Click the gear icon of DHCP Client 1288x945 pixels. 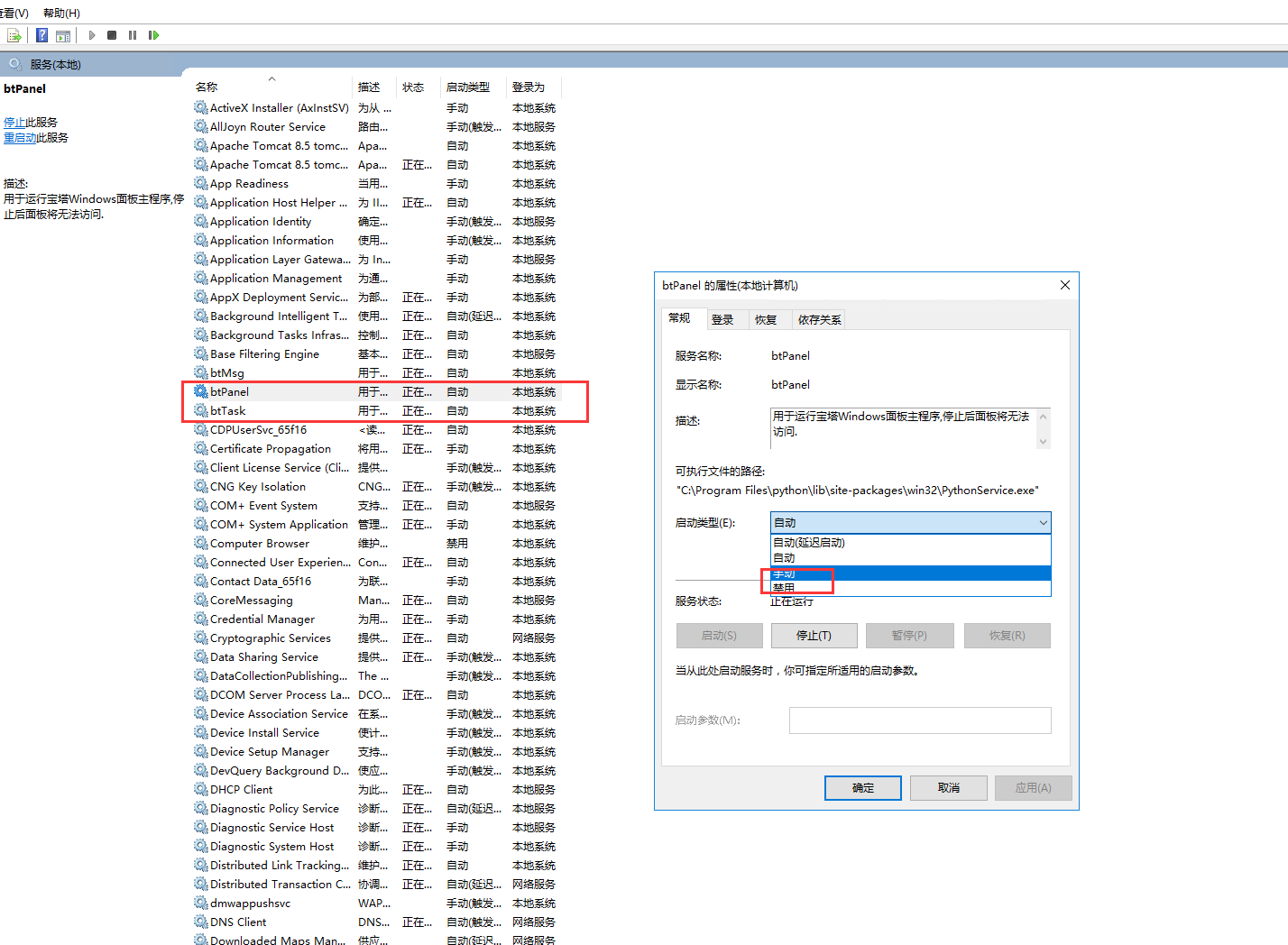pyautogui.click(x=200, y=789)
